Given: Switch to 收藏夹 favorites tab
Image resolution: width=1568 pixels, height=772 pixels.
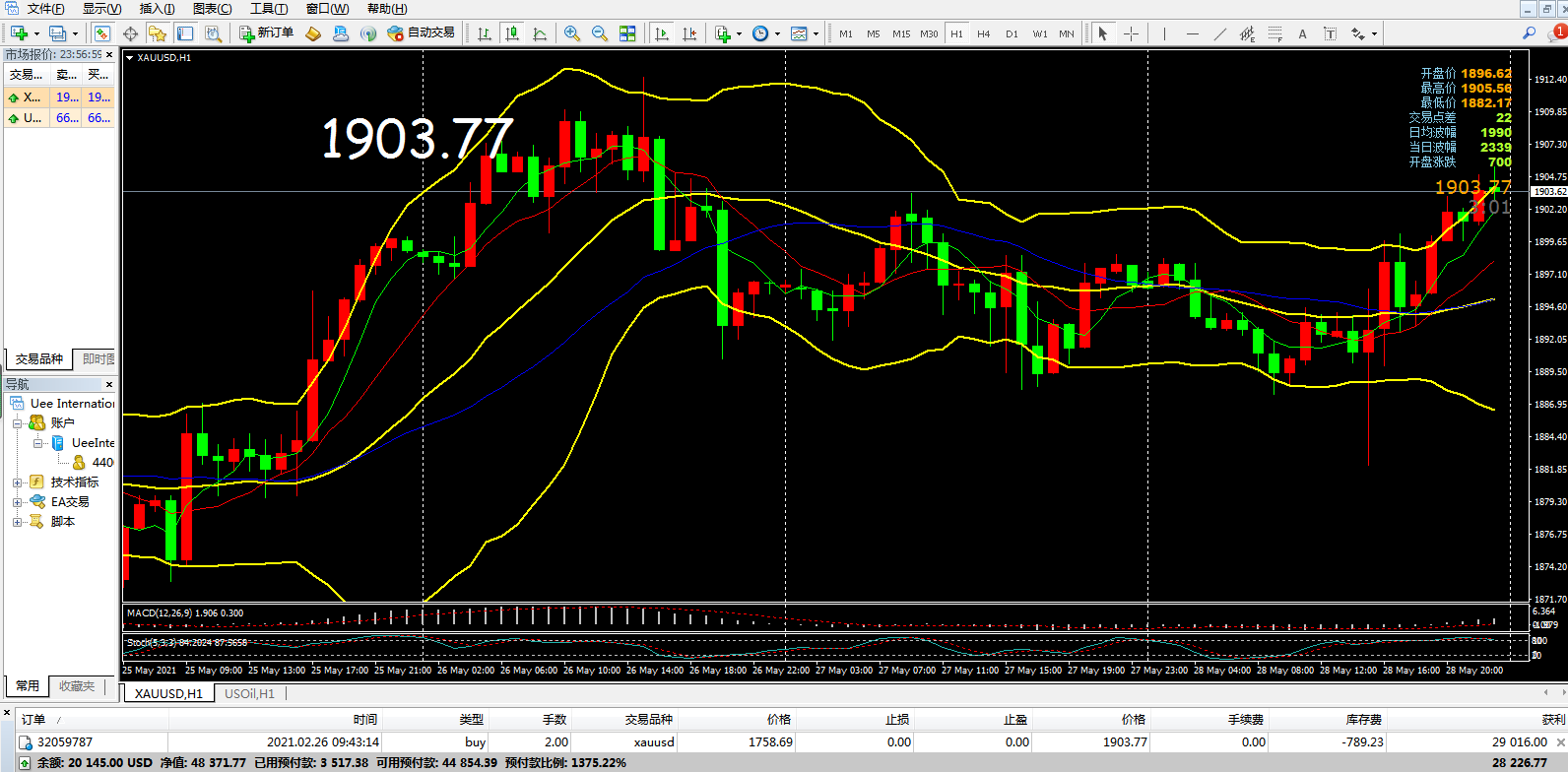Looking at the screenshot, I should [x=77, y=685].
